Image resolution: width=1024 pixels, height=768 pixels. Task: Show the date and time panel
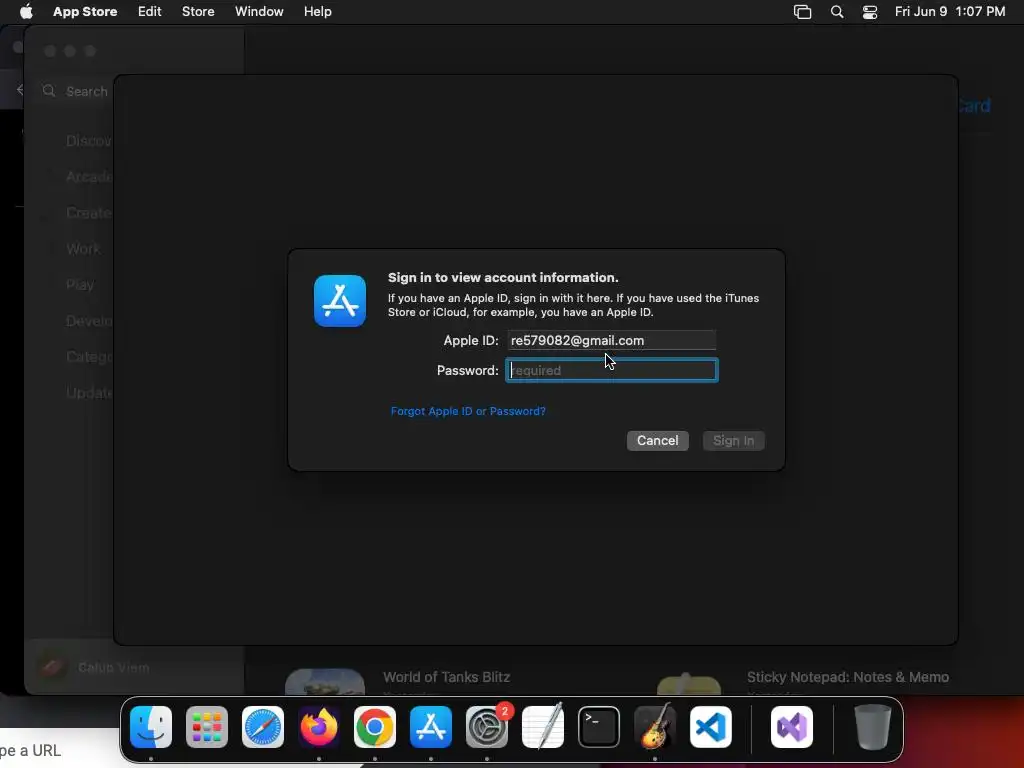coord(950,12)
